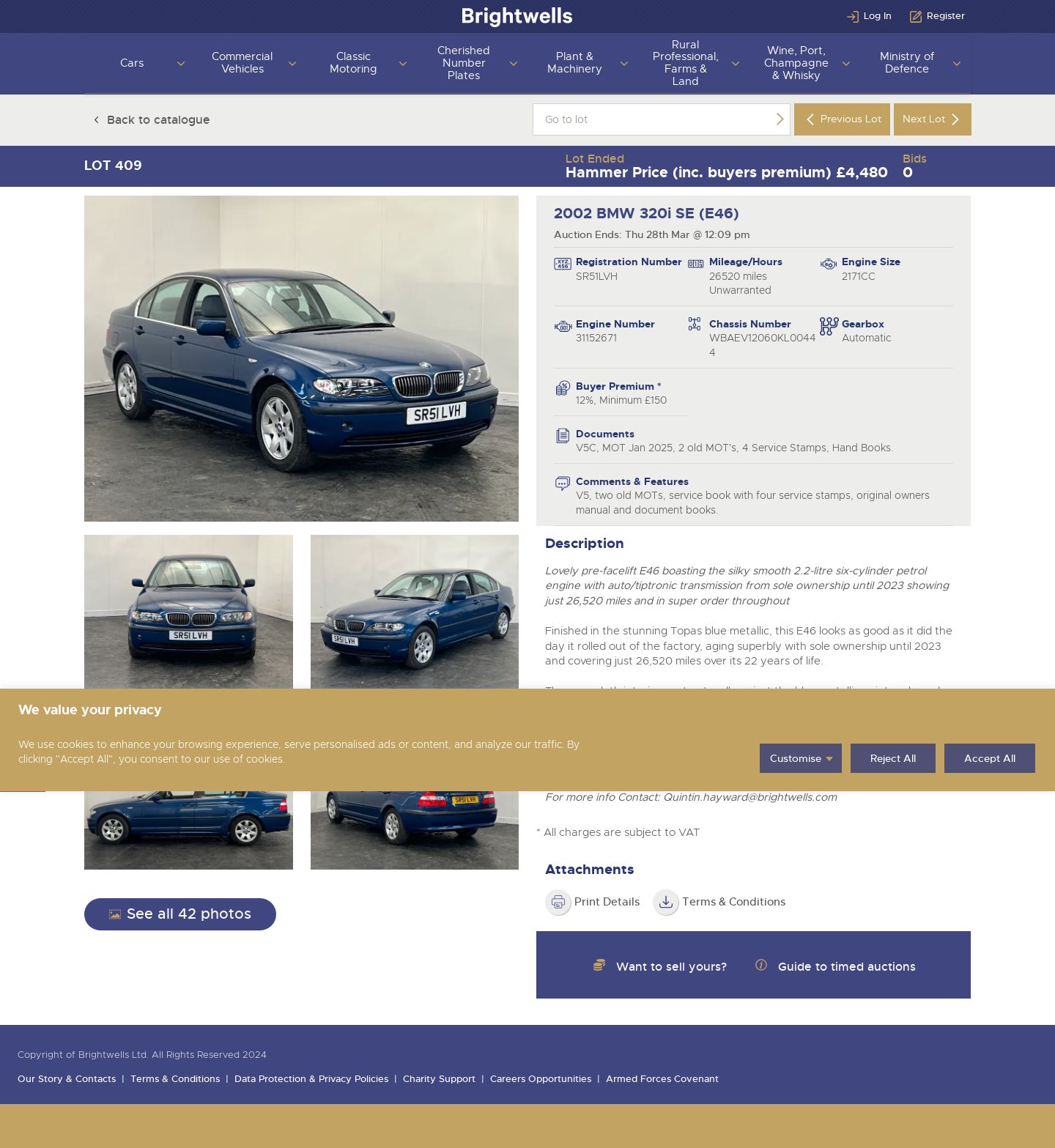Image resolution: width=1055 pixels, height=1148 pixels.
Task: Click the Engine Number icon
Action: (563, 327)
